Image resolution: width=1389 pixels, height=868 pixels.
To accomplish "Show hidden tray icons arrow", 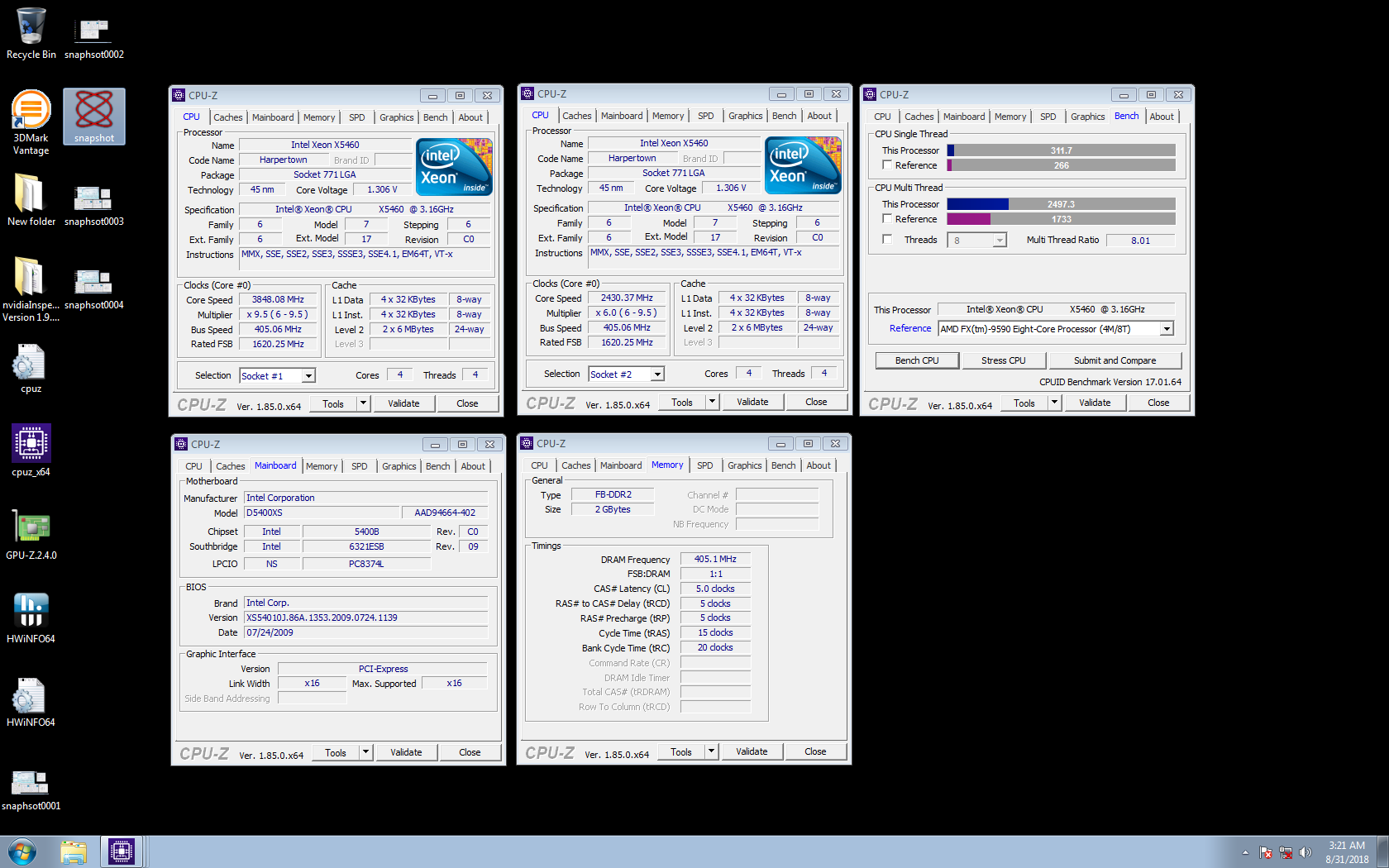I will (x=1245, y=852).
